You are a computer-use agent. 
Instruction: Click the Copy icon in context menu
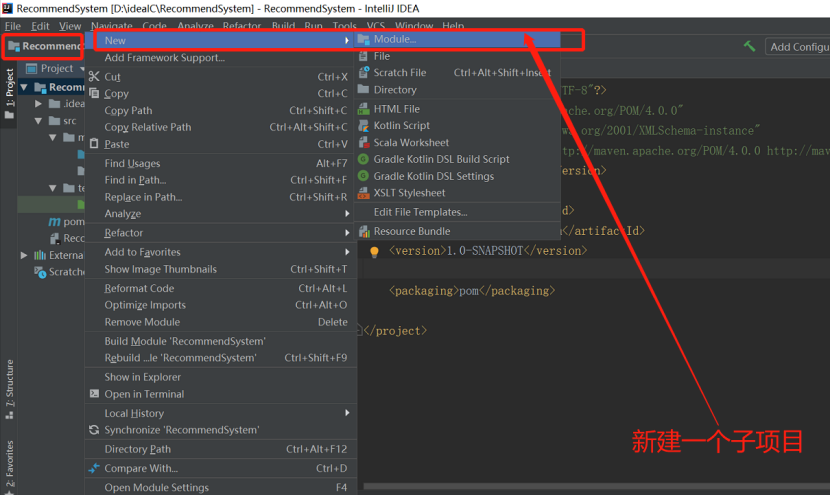click(x=94, y=93)
